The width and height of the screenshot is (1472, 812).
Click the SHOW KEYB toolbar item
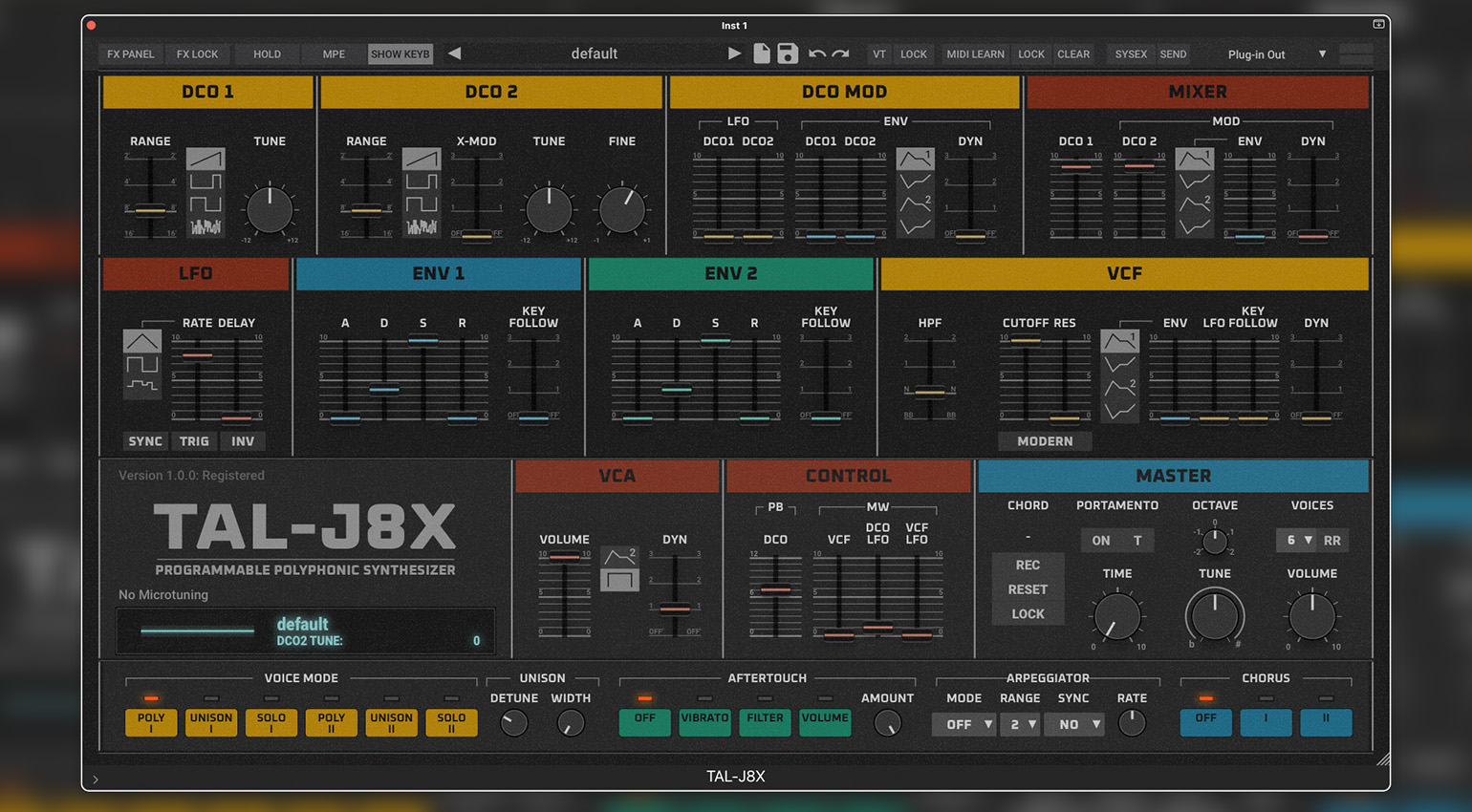(x=400, y=54)
